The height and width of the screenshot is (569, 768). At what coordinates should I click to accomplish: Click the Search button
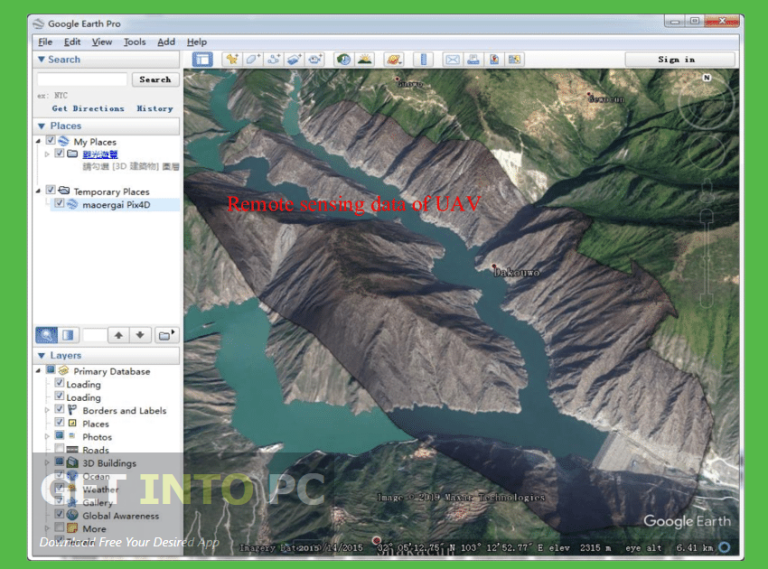coord(155,79)
